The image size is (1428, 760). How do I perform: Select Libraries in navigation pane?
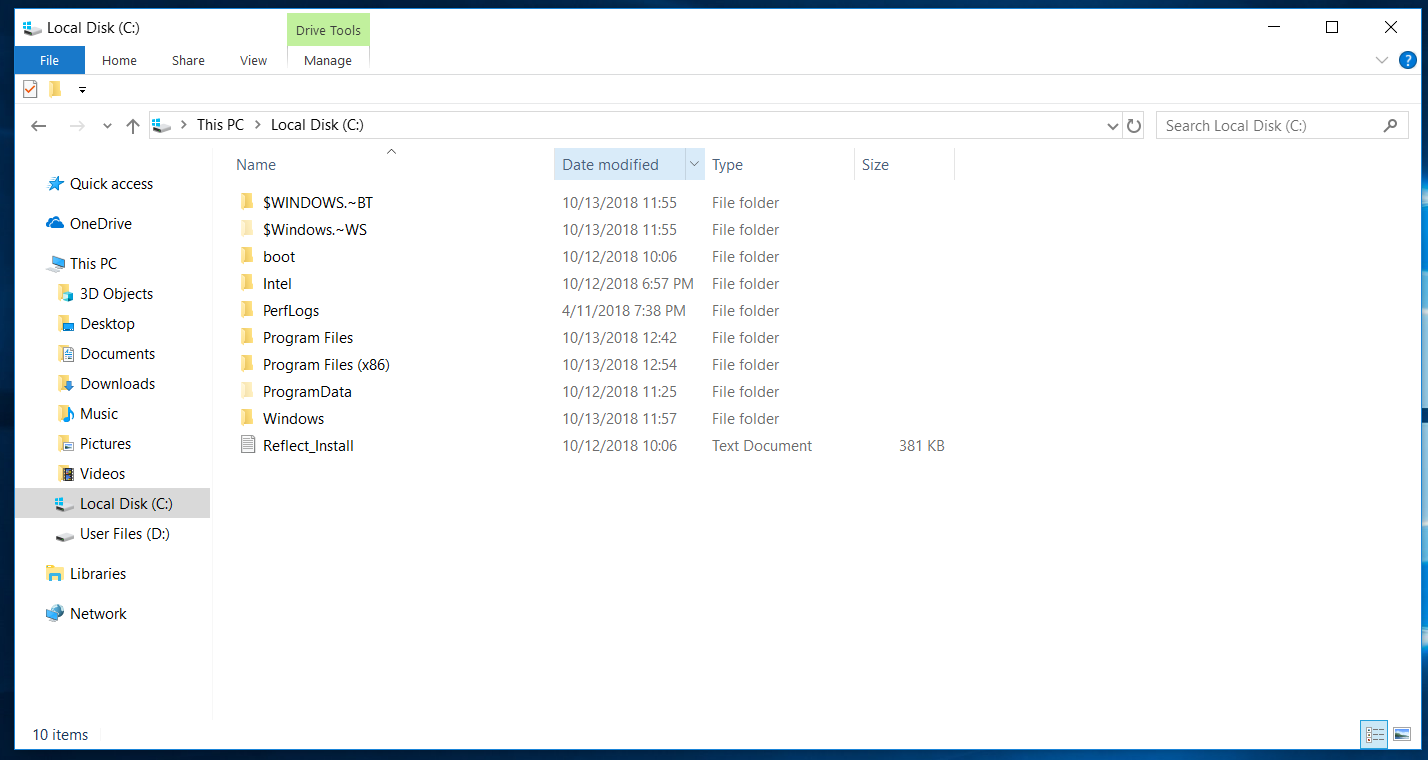click(98, 574)
